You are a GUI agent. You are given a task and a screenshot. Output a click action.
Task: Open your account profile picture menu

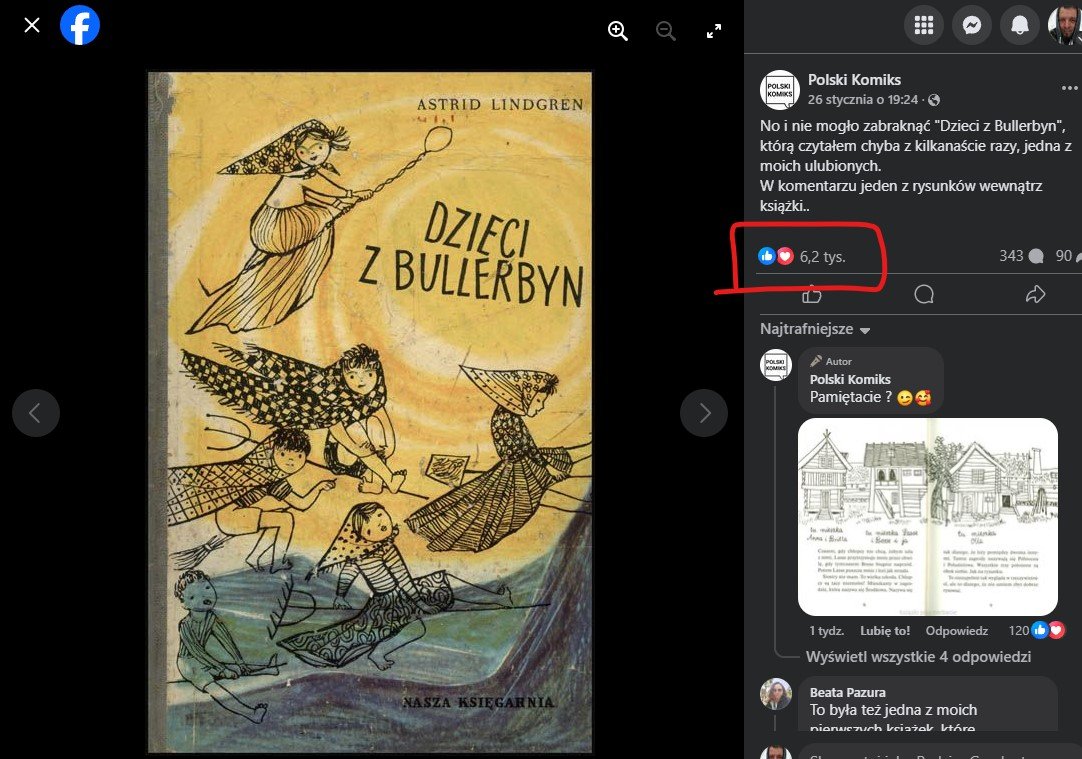pyautogui.click(x=1065, y=26)
